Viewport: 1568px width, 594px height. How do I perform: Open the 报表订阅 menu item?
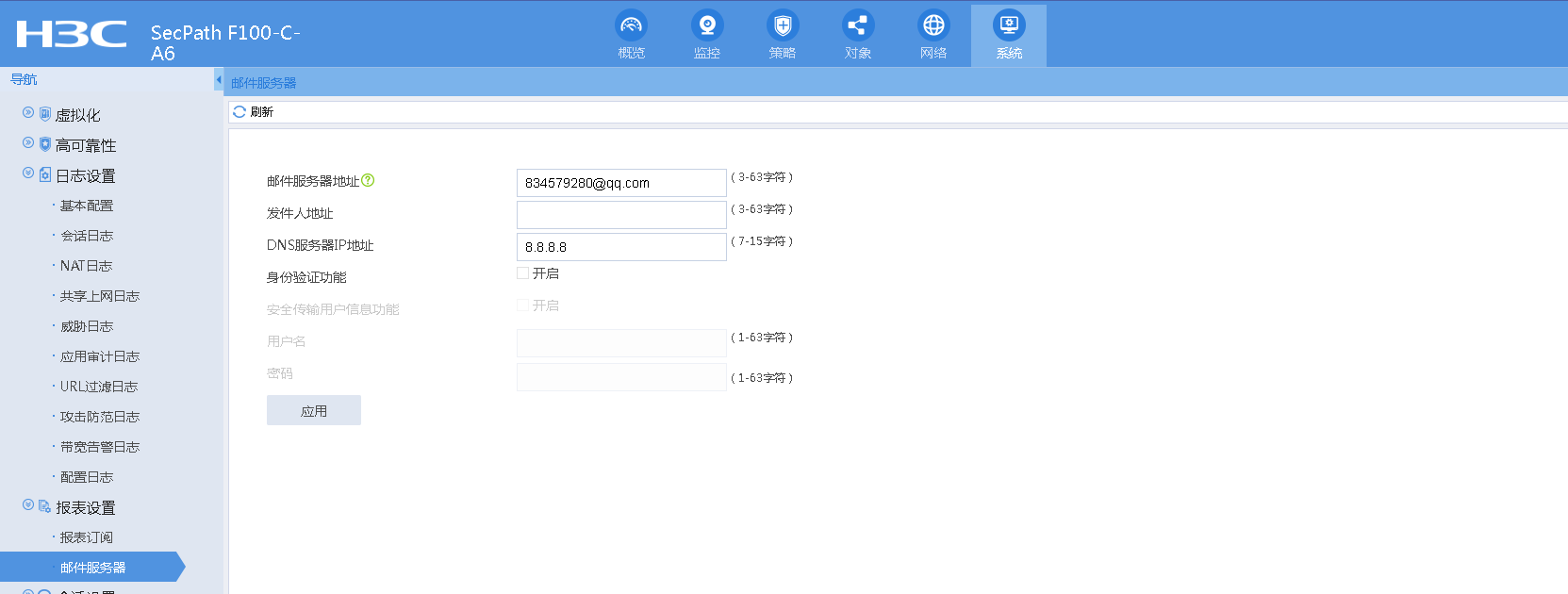point(87,537)
